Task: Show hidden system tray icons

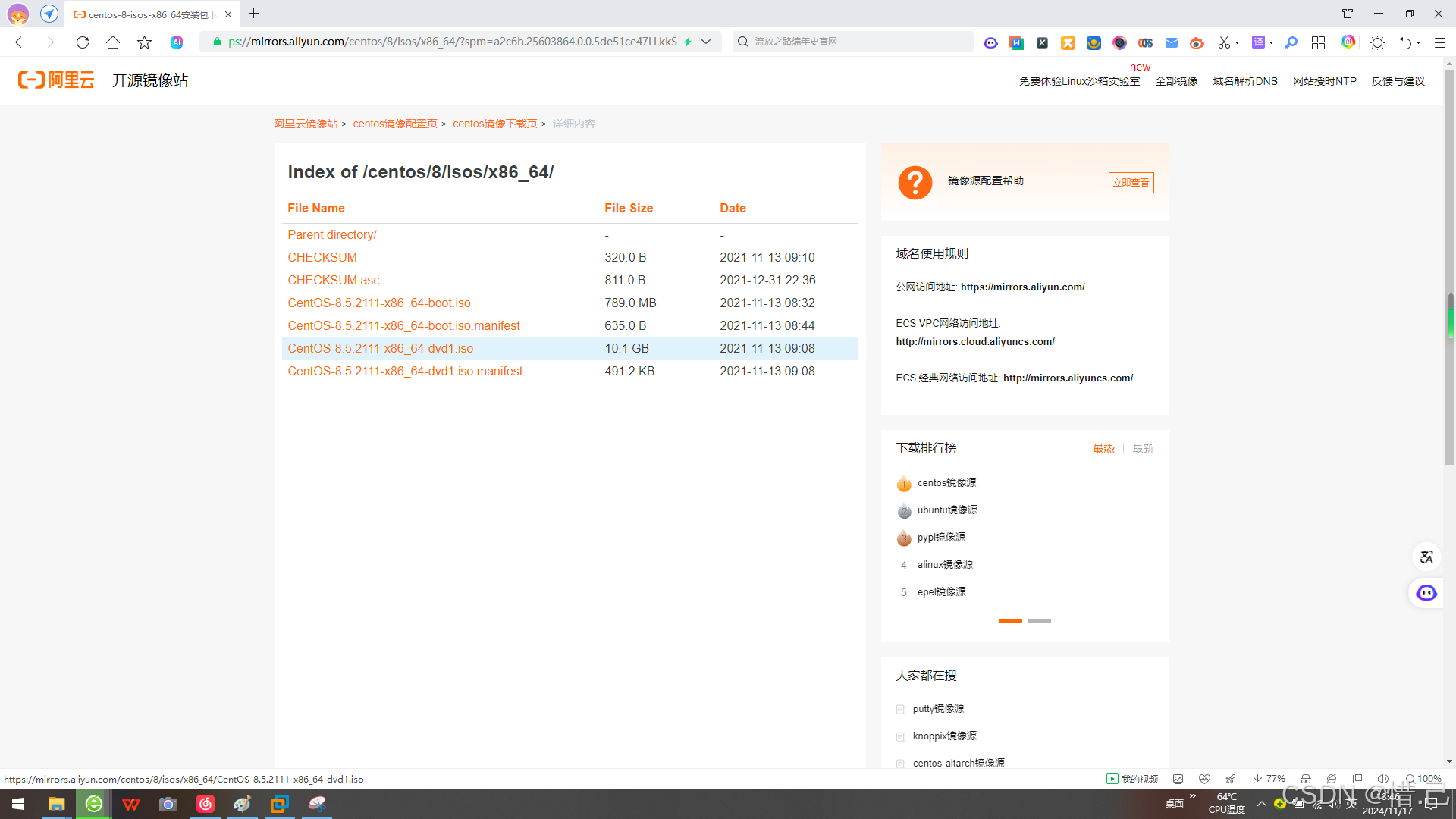Action: [x=1262, y=804]
